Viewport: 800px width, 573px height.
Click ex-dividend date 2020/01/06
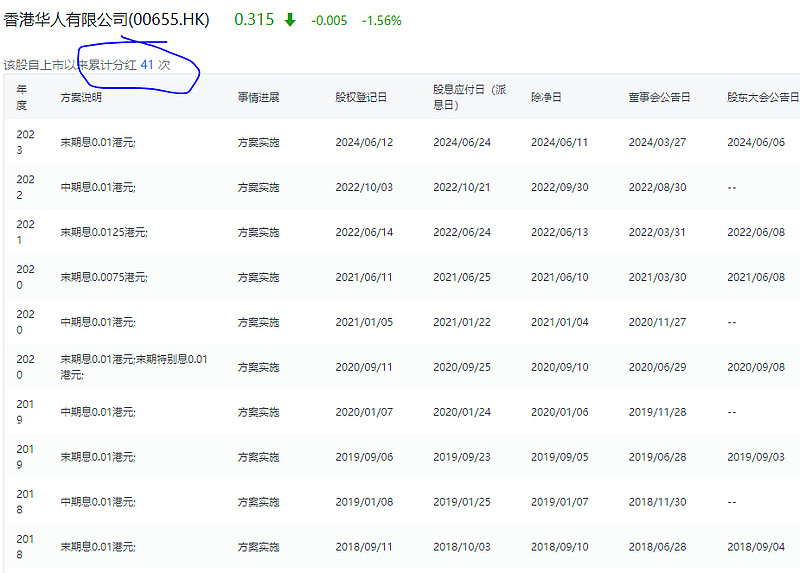tap(560, 412)
